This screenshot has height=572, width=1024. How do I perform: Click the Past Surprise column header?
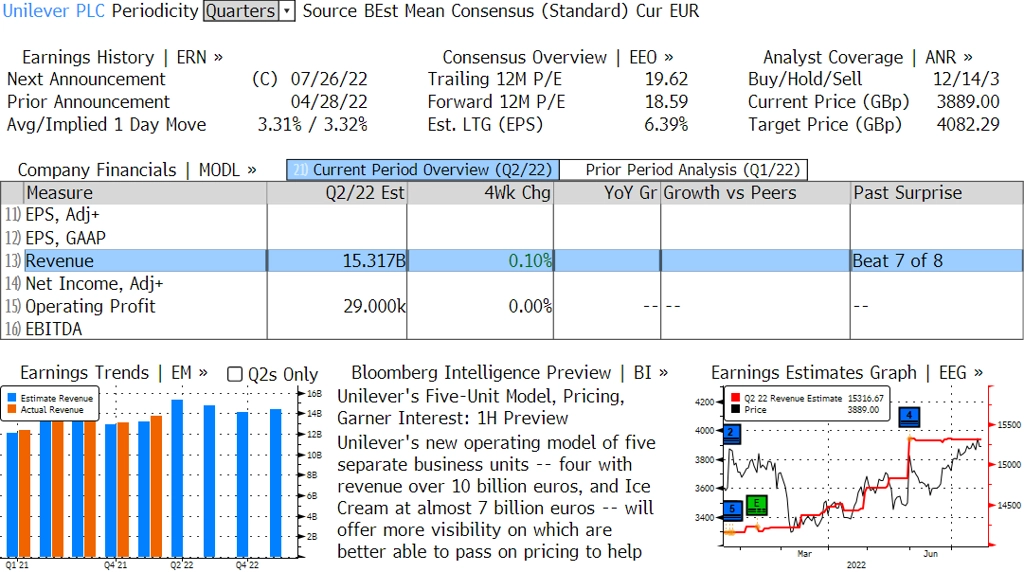tap(936, 193)
